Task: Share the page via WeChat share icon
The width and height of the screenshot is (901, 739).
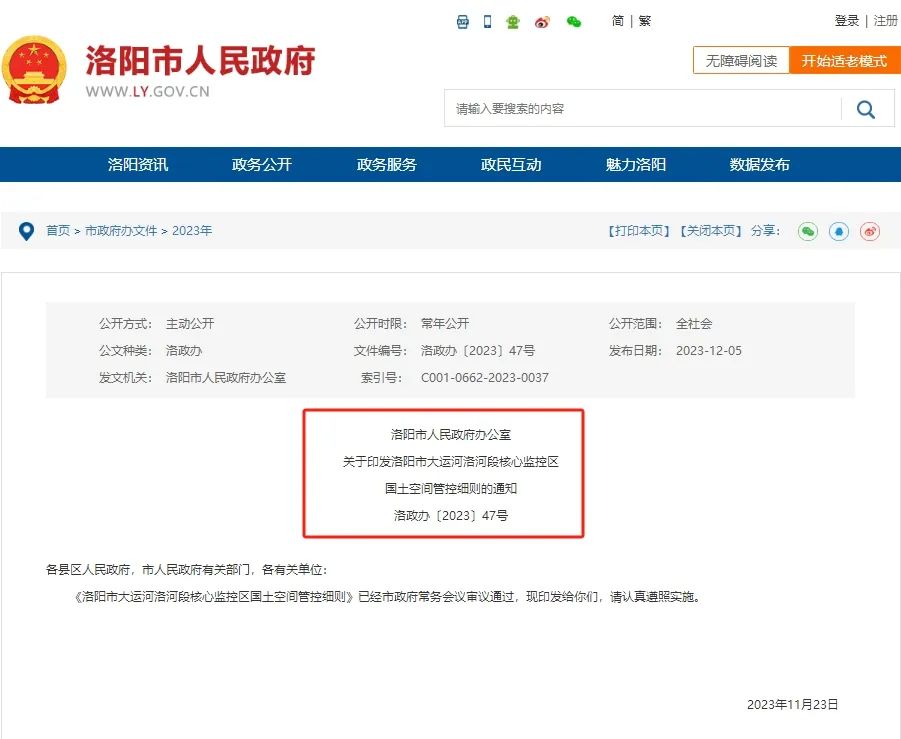Action: pyautogui.click(x=808, y=231)
